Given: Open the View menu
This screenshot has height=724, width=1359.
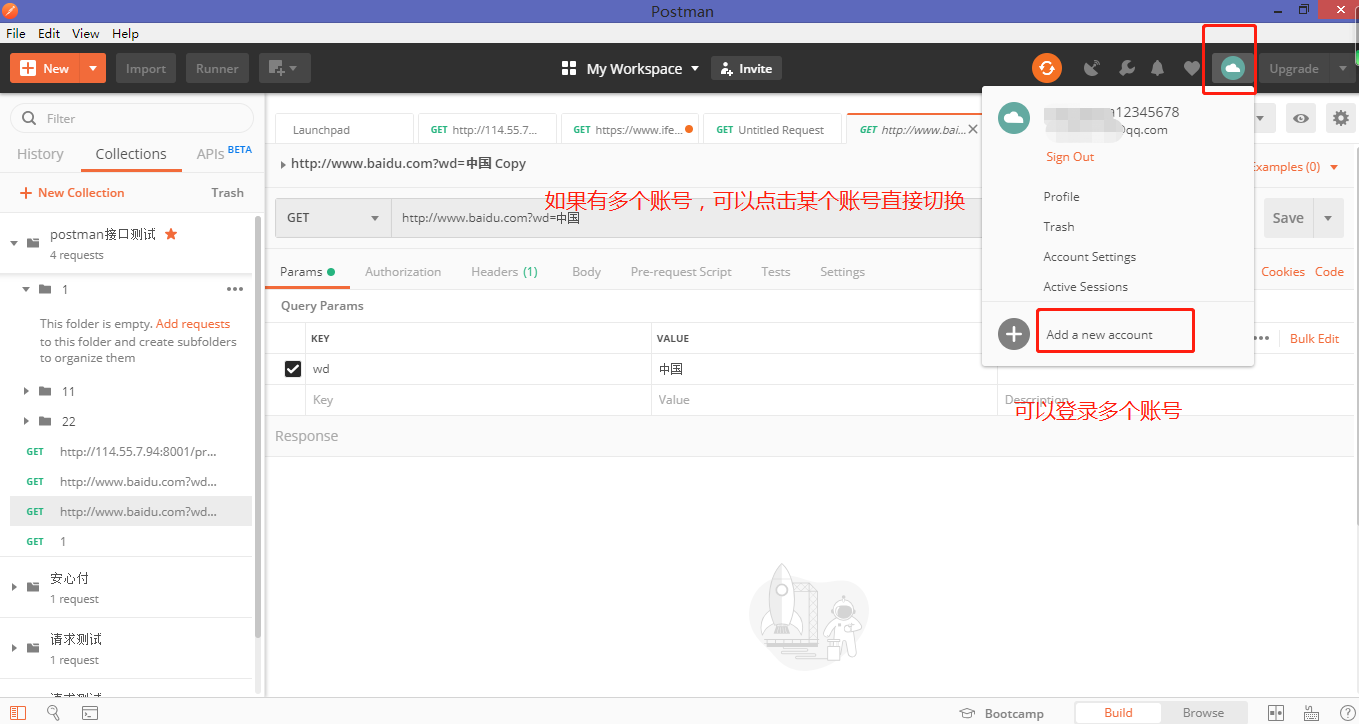Looking at the screenshot, I should (86, 33).
